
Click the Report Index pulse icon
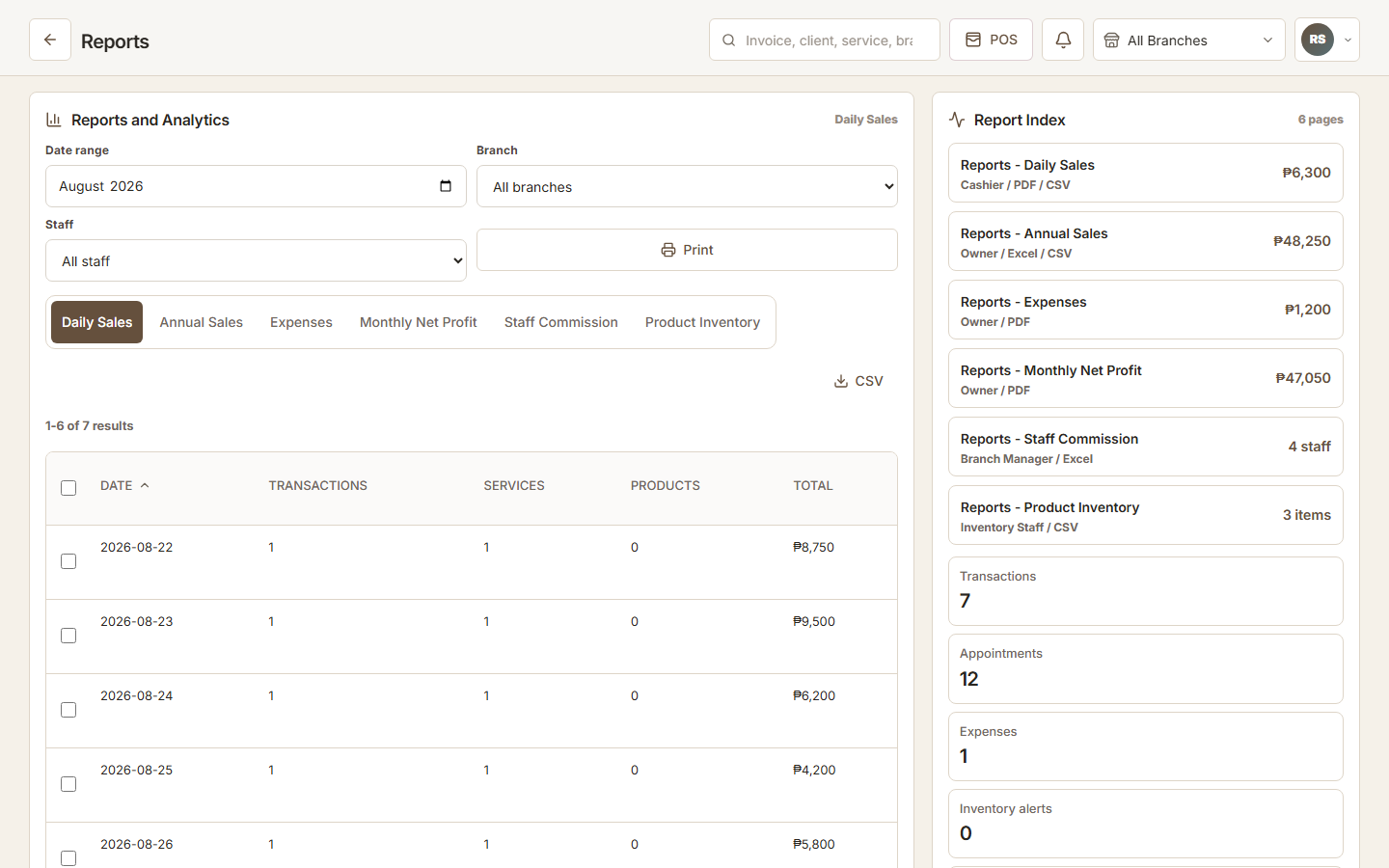coord(957,120)
